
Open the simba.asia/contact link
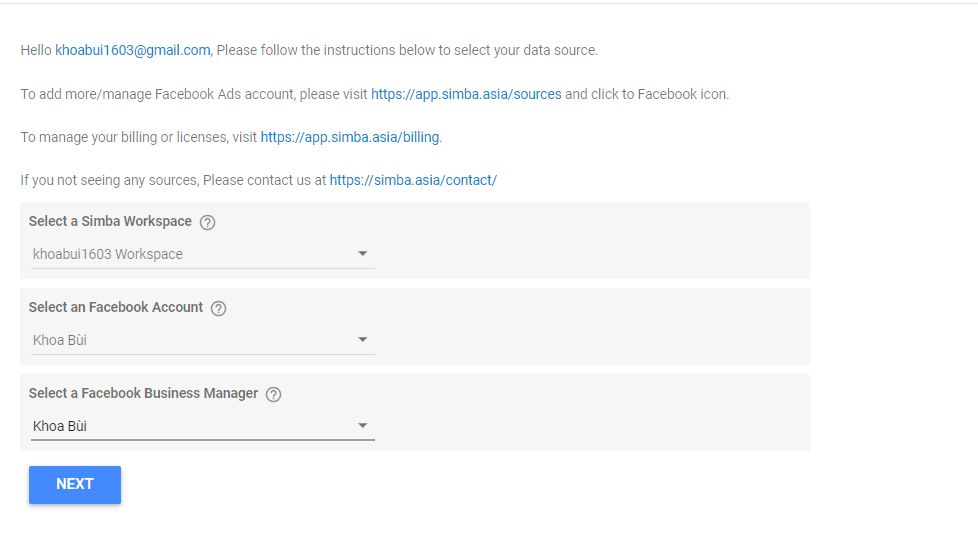pyautogui.click(x=413, y=180)
